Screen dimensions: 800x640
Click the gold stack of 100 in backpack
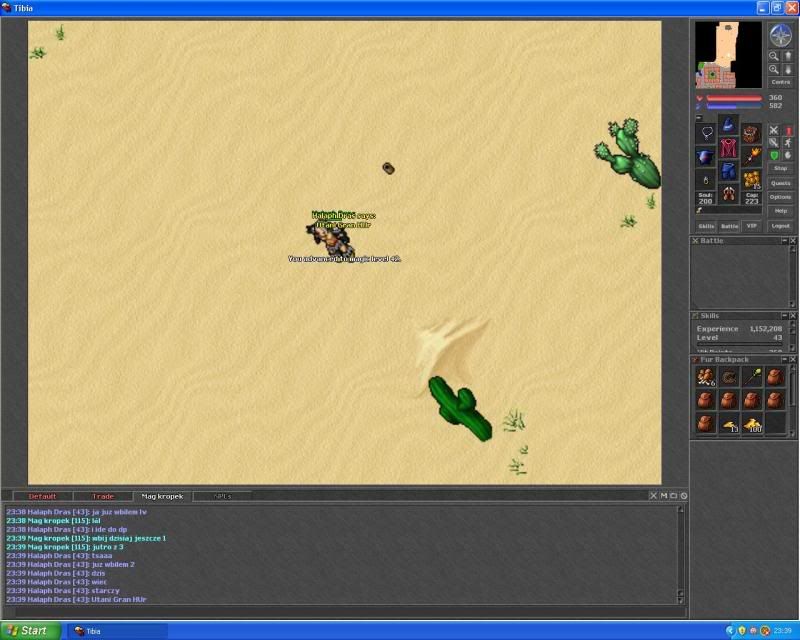coord(752,424)
